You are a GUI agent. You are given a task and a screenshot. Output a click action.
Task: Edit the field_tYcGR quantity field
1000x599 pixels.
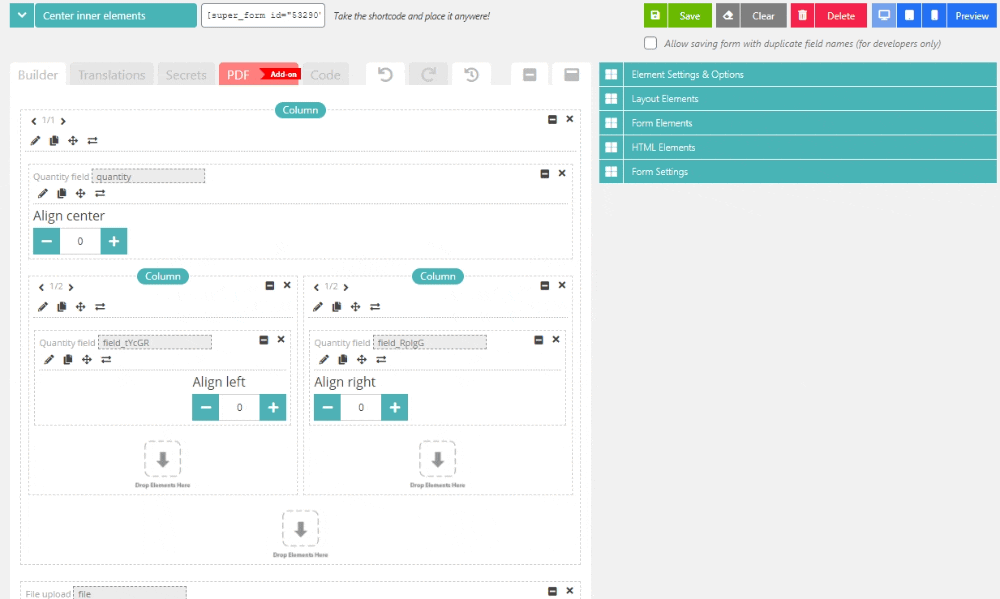click(x=48, y=360)
